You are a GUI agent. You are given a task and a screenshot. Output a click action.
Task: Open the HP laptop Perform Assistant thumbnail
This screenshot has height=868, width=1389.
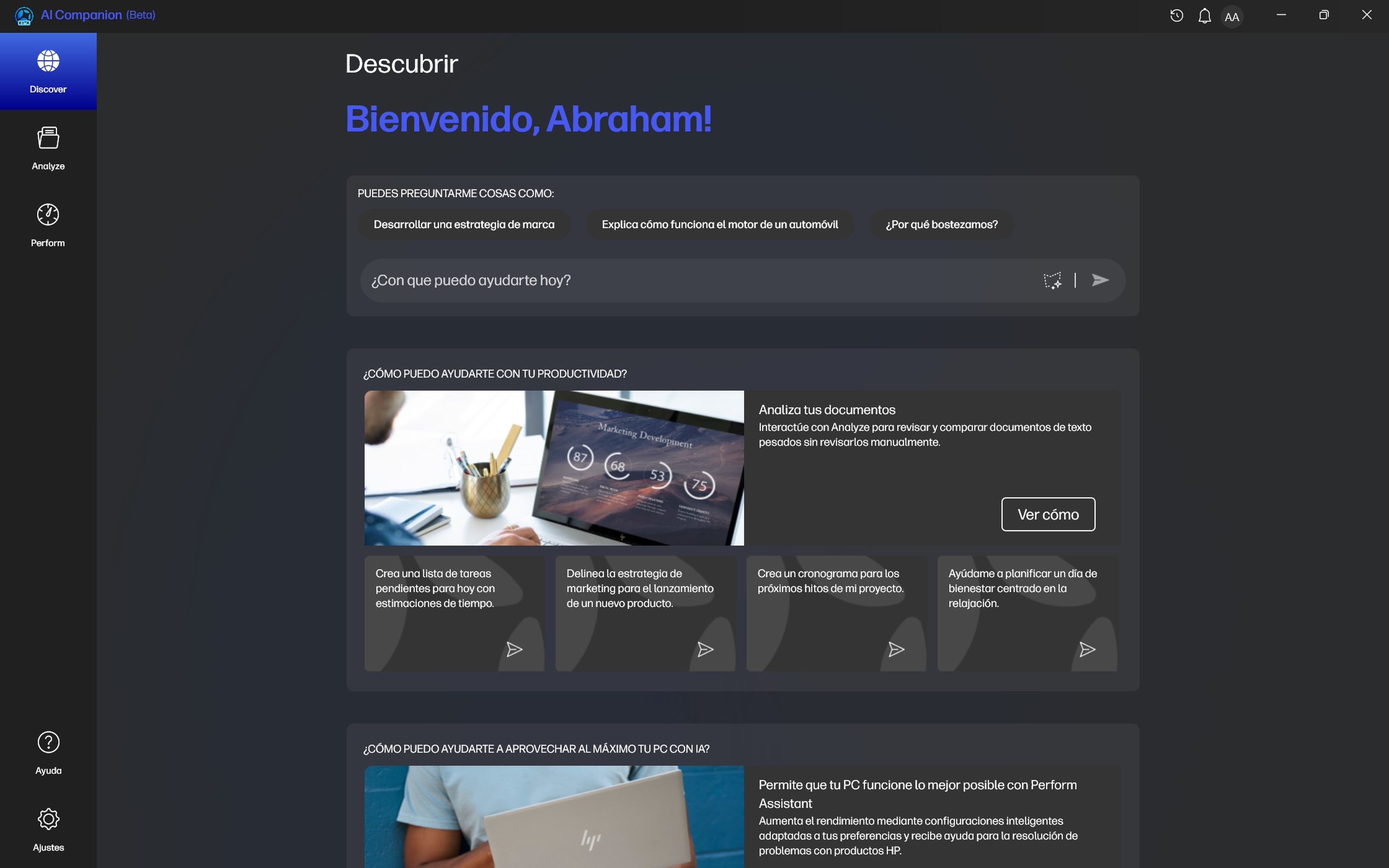click(x=554, y=816)
